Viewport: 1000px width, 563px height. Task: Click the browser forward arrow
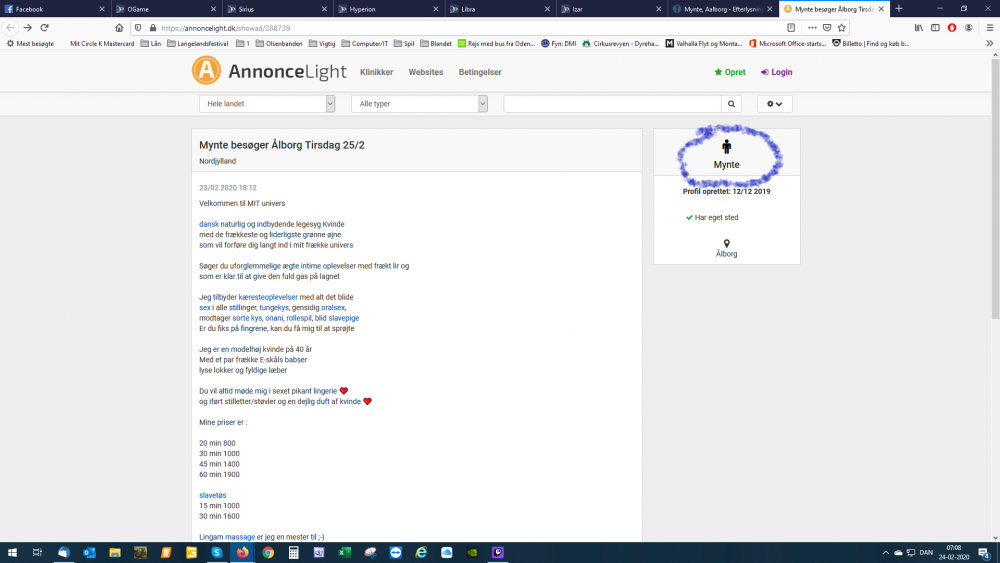click(x=27, y=28)
